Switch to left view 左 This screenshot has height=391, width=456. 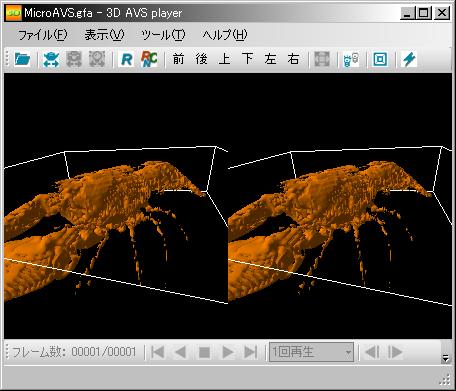coord(270,59)
